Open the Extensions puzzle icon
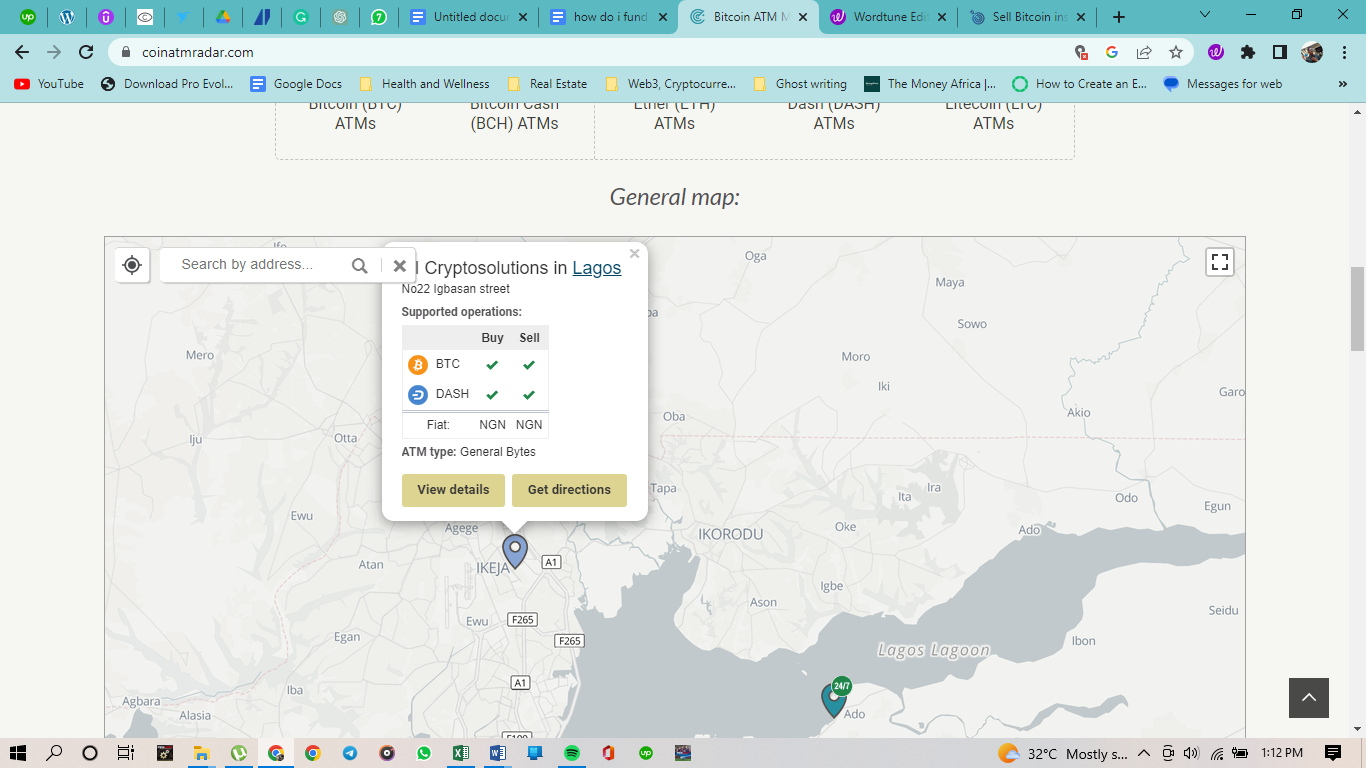The width and height of the screenshot is (1366, 768). [1248, 52]
